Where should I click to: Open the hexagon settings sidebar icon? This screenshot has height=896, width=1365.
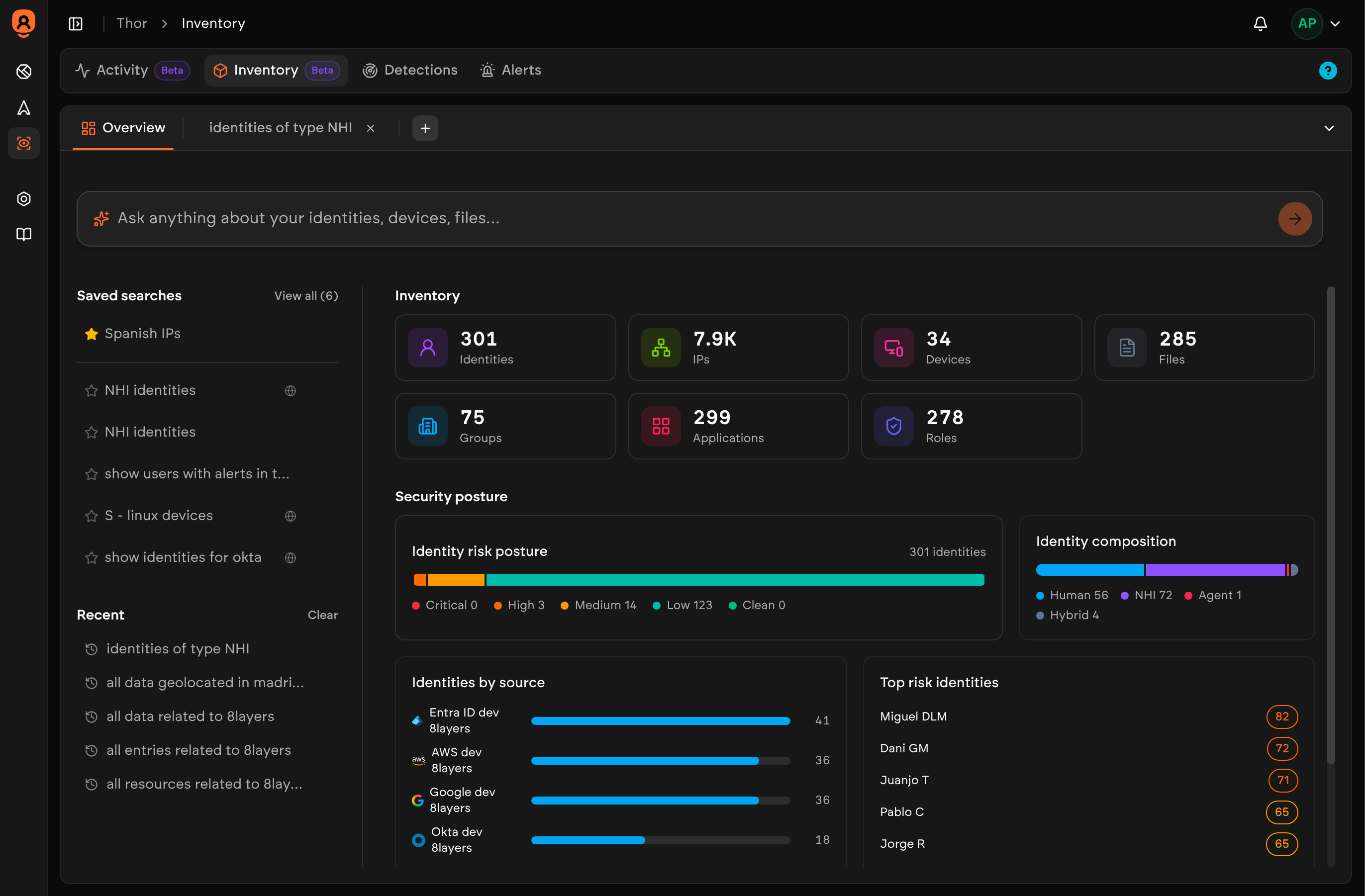point(23,199)
